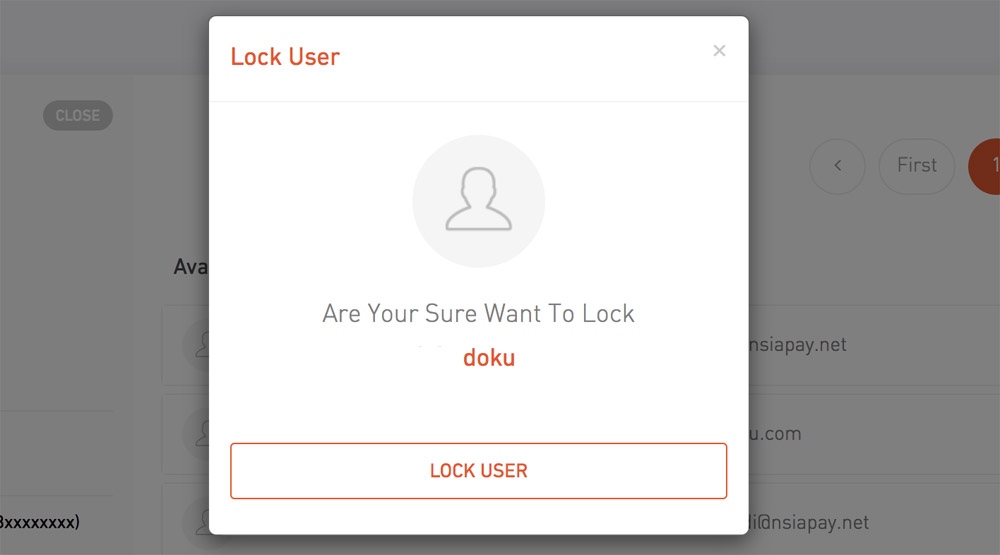Screen dimensions: 1000x555
Task: Open the di@nsiapay.net email entry
Action: 809,522
